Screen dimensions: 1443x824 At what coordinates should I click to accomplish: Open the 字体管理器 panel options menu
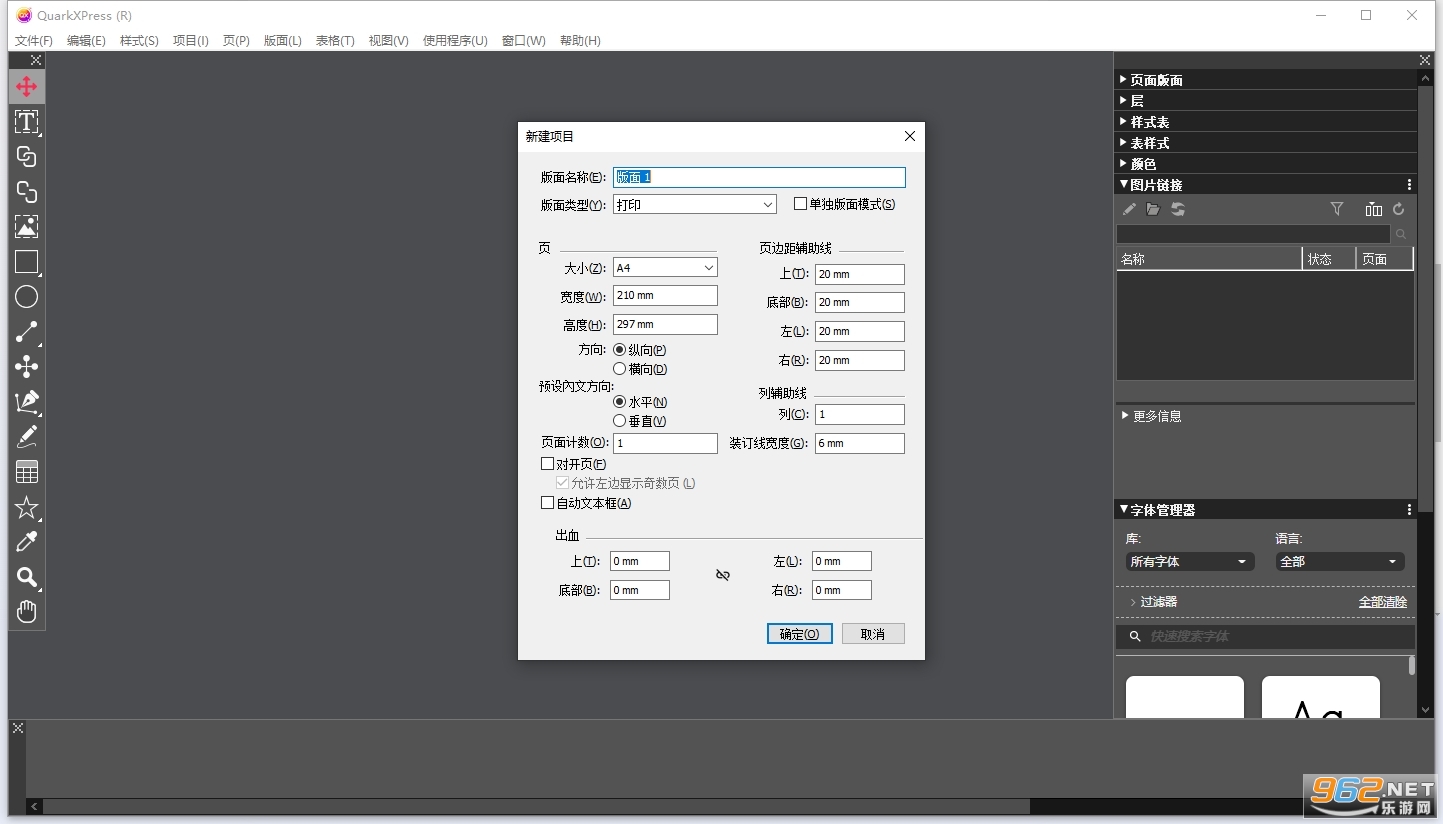(x=1409, y=510)
